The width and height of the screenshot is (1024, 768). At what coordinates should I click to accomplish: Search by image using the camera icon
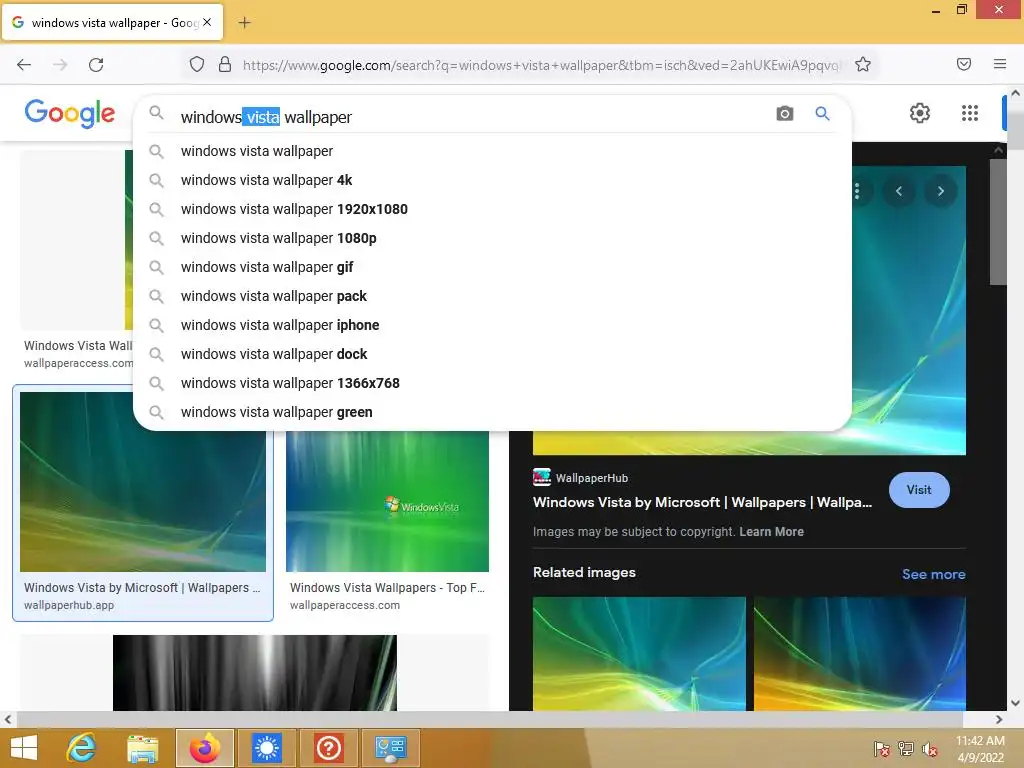[x=784, y=114]
